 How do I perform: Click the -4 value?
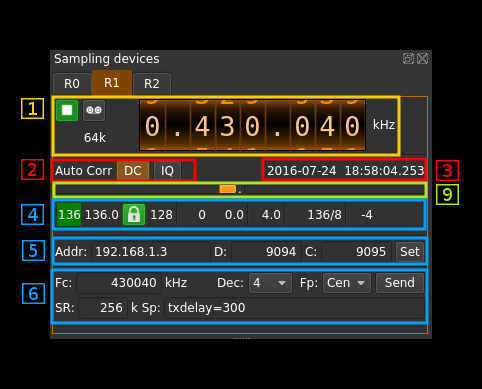tap(366, 215)
